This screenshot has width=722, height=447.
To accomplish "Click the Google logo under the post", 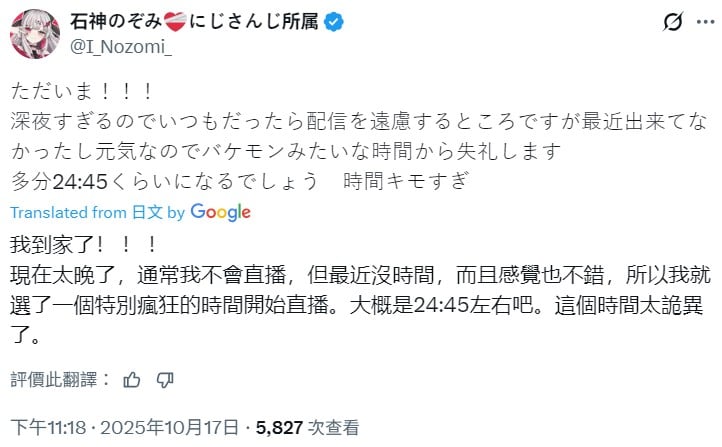I will (220, 212).
